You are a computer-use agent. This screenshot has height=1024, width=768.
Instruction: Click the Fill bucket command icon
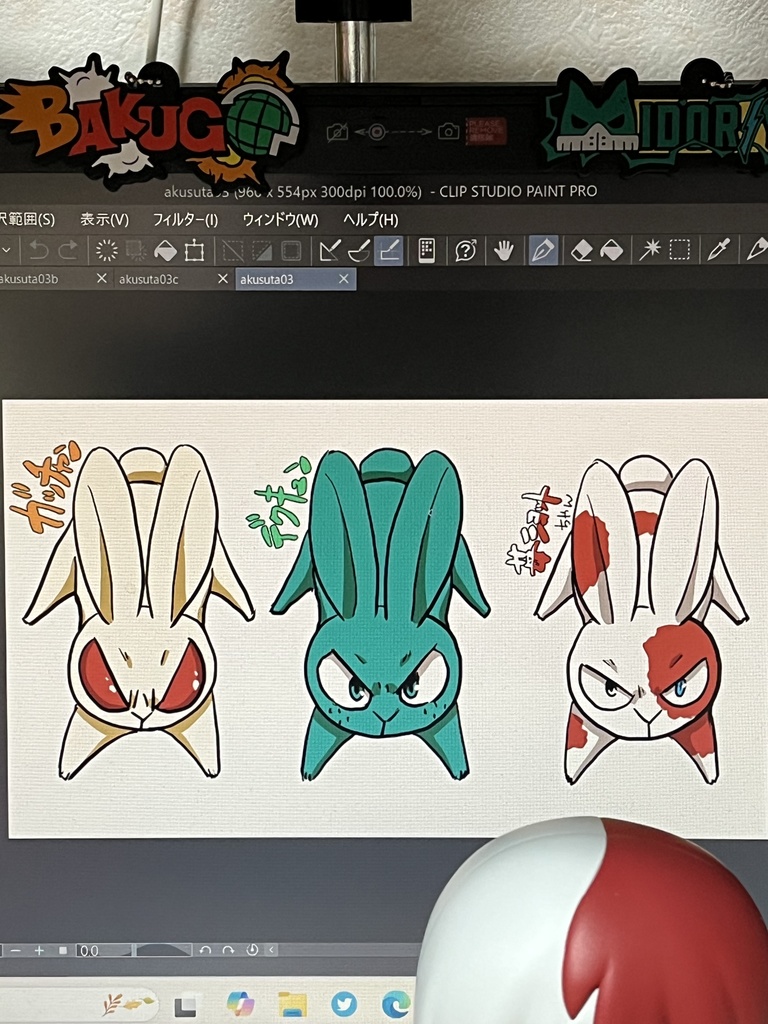click(x=165, y=251)
